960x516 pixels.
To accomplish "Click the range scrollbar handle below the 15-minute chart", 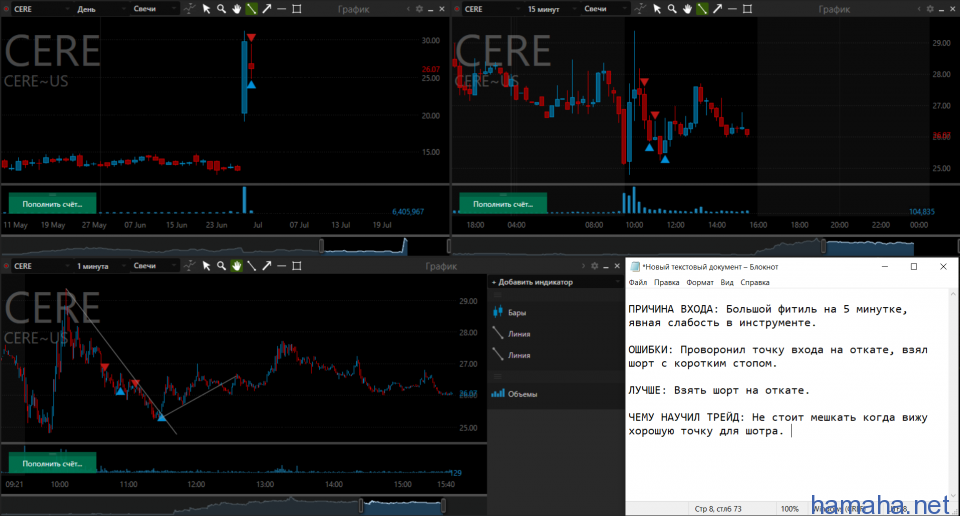I will click(x=823, y=246).
